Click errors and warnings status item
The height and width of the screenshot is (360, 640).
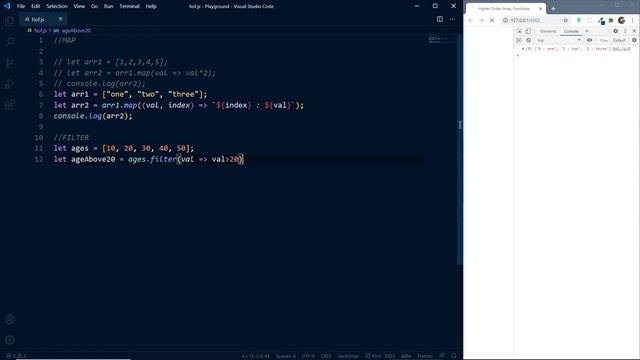coord(16,356)
